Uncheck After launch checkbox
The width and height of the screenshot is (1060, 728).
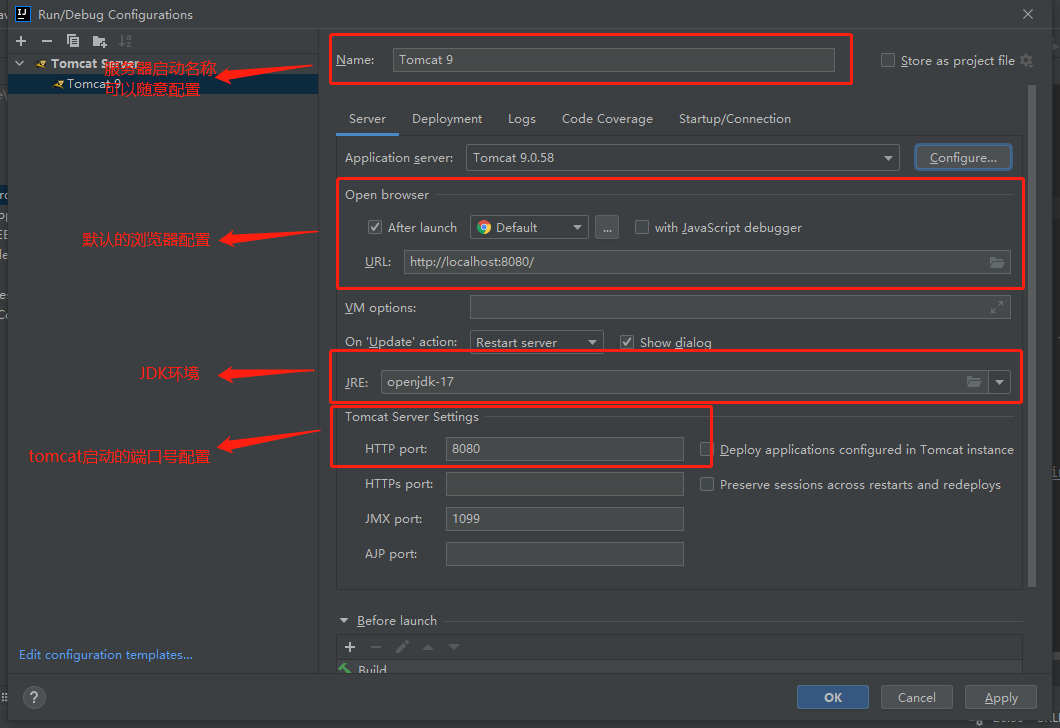pyautogui.click(x=375, y=227)
